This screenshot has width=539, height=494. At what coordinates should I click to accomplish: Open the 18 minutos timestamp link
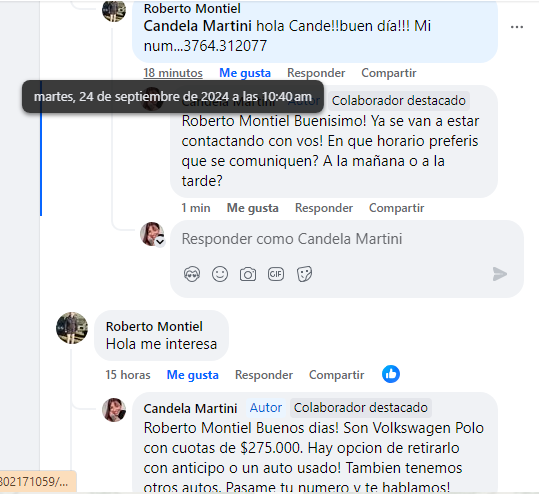pos(173,73)
